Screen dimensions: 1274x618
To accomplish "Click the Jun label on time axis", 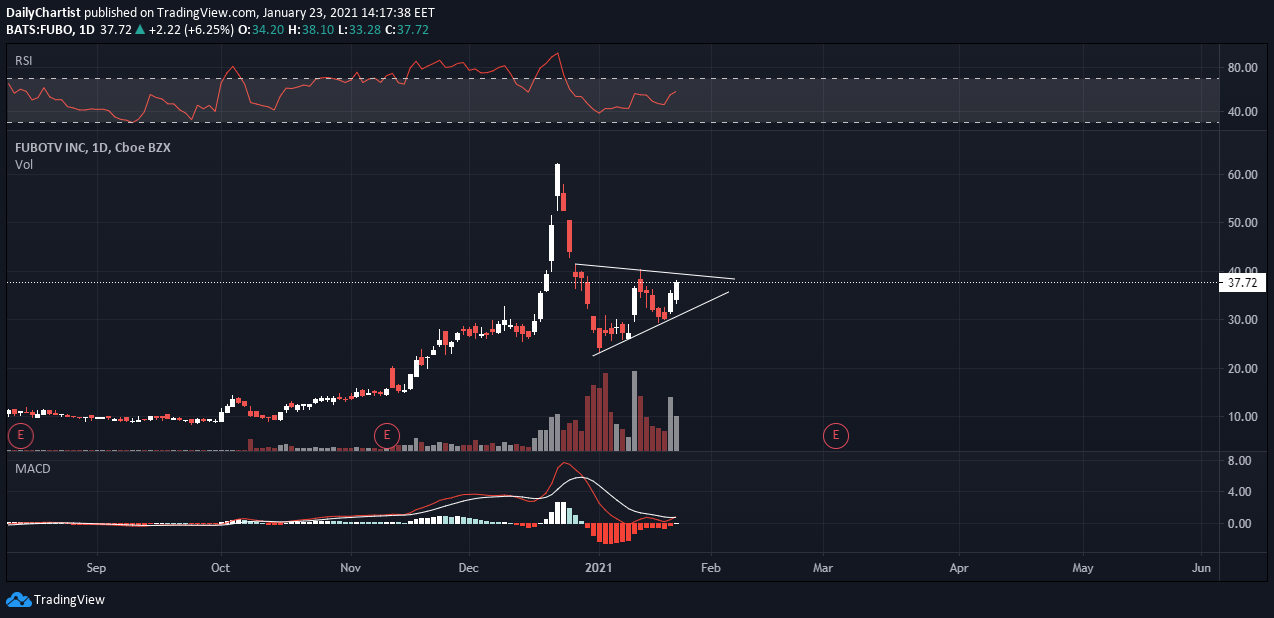I will click(x=1202, y=568).
